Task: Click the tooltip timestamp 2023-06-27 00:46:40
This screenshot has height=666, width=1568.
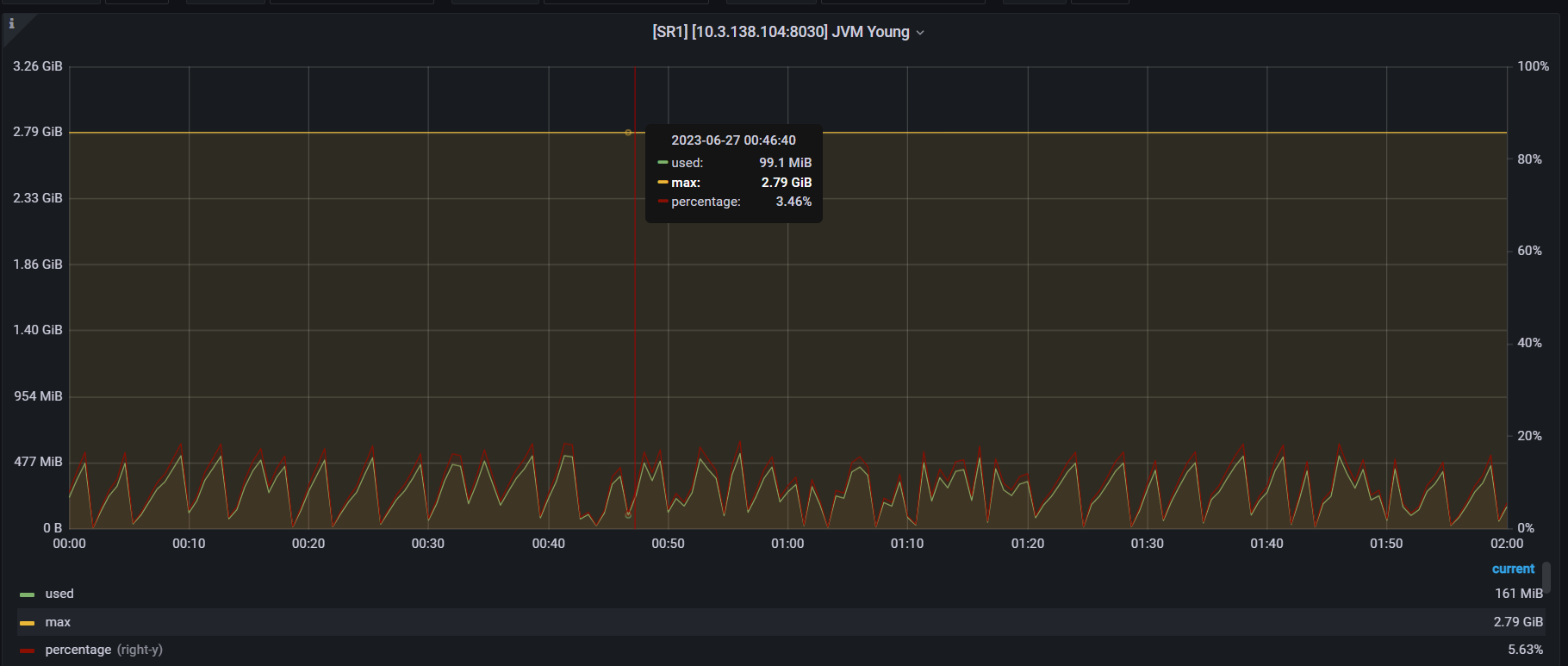Action: tap(733, 140)
